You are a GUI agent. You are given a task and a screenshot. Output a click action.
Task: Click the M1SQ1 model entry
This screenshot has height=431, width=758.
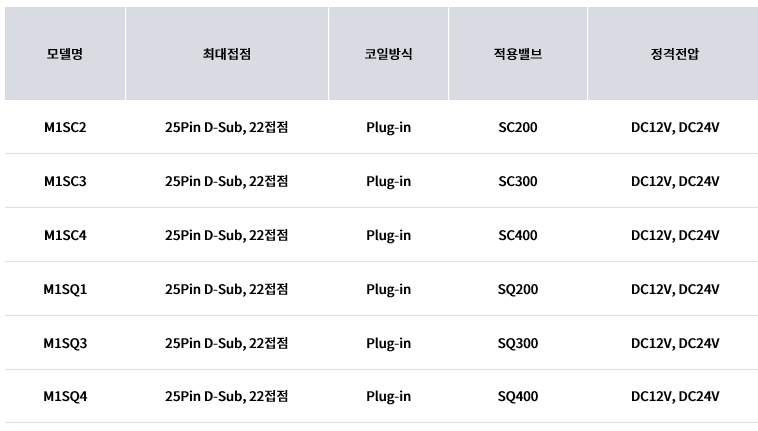[65, 289]
